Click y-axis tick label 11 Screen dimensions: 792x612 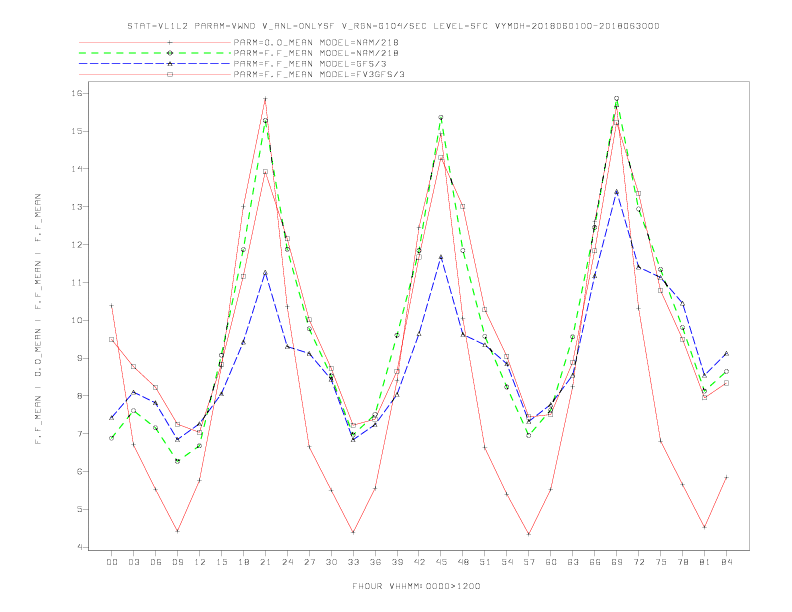coord(79,283)
